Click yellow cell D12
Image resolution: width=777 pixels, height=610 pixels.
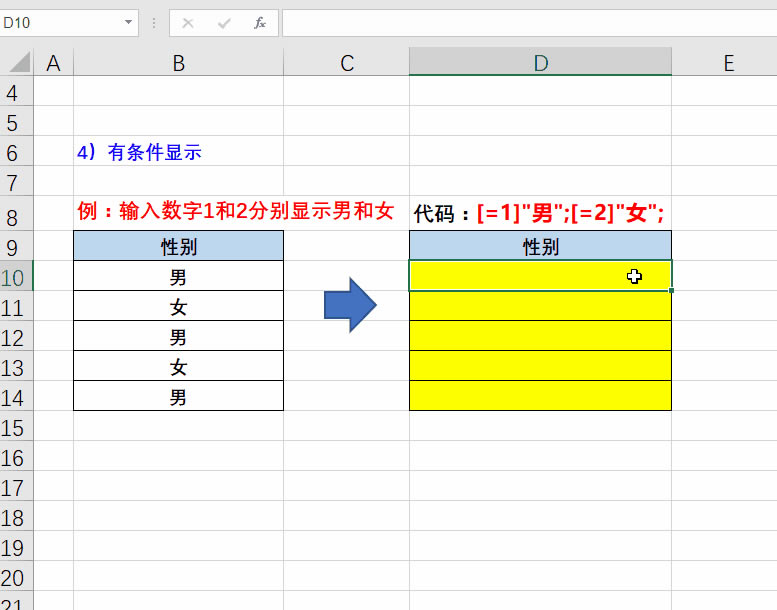(540, 336)
